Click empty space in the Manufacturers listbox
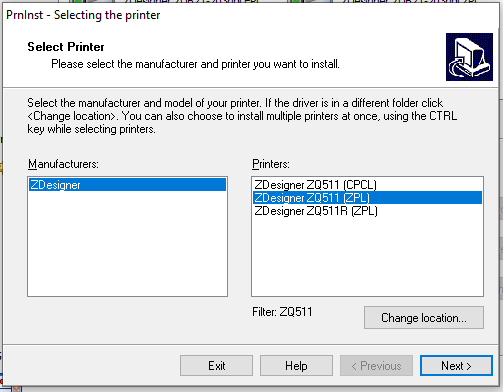Viewport: 503px width, 392px height. coord(127,245)
